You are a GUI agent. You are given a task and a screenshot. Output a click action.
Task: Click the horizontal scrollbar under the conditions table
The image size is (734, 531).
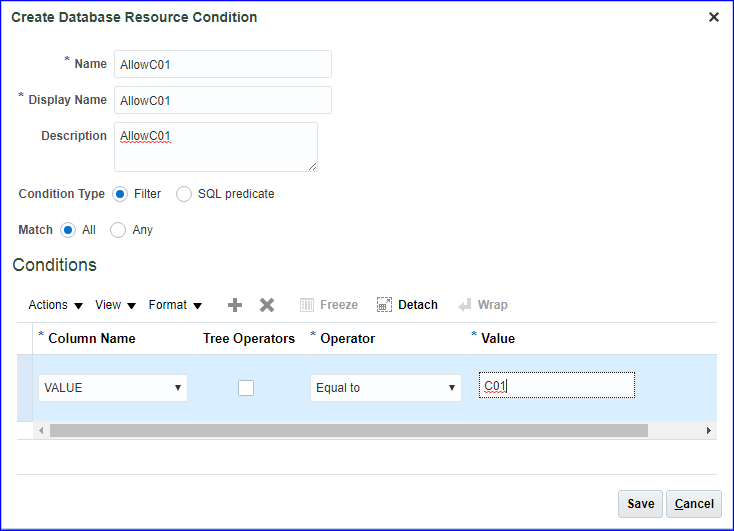(x=348, y=430)
